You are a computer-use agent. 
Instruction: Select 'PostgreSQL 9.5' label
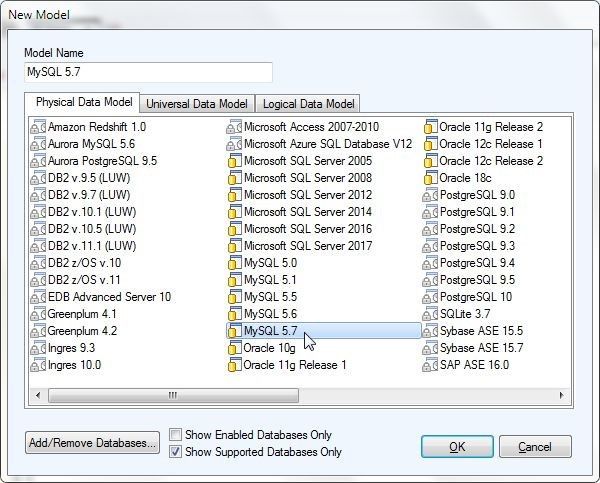478,280
